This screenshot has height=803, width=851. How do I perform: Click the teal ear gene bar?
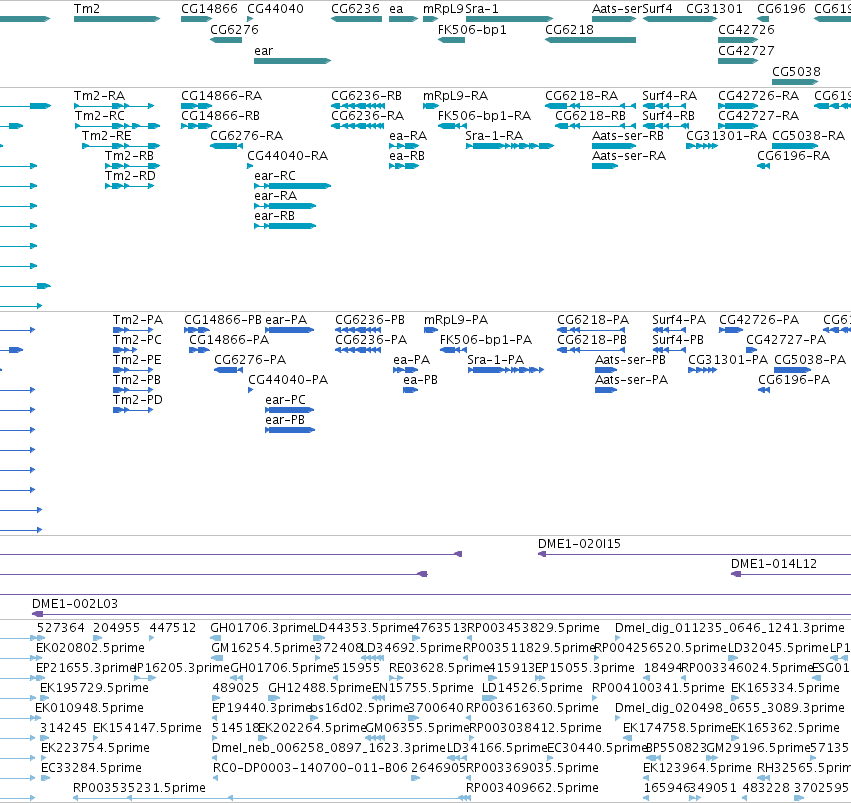tap(292, 61)
